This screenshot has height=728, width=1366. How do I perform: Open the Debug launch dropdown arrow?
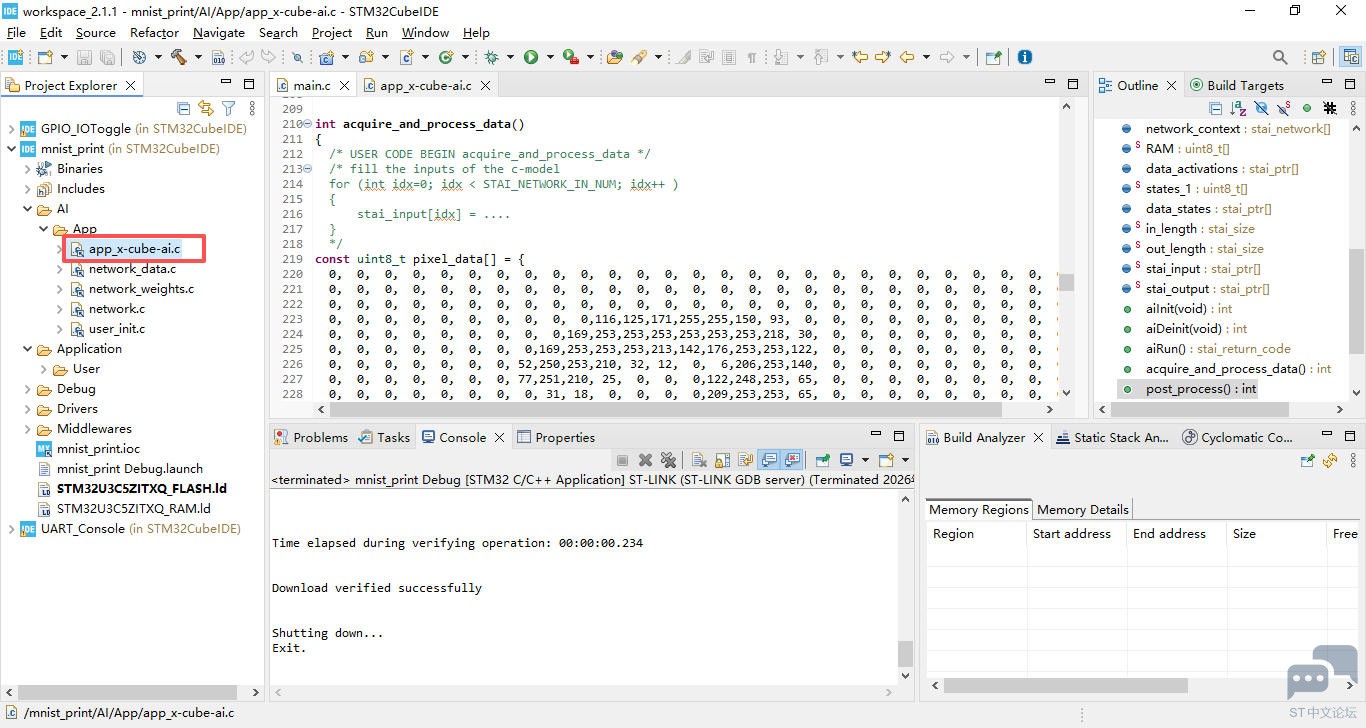pyautogui.click(x=511, y=57)
